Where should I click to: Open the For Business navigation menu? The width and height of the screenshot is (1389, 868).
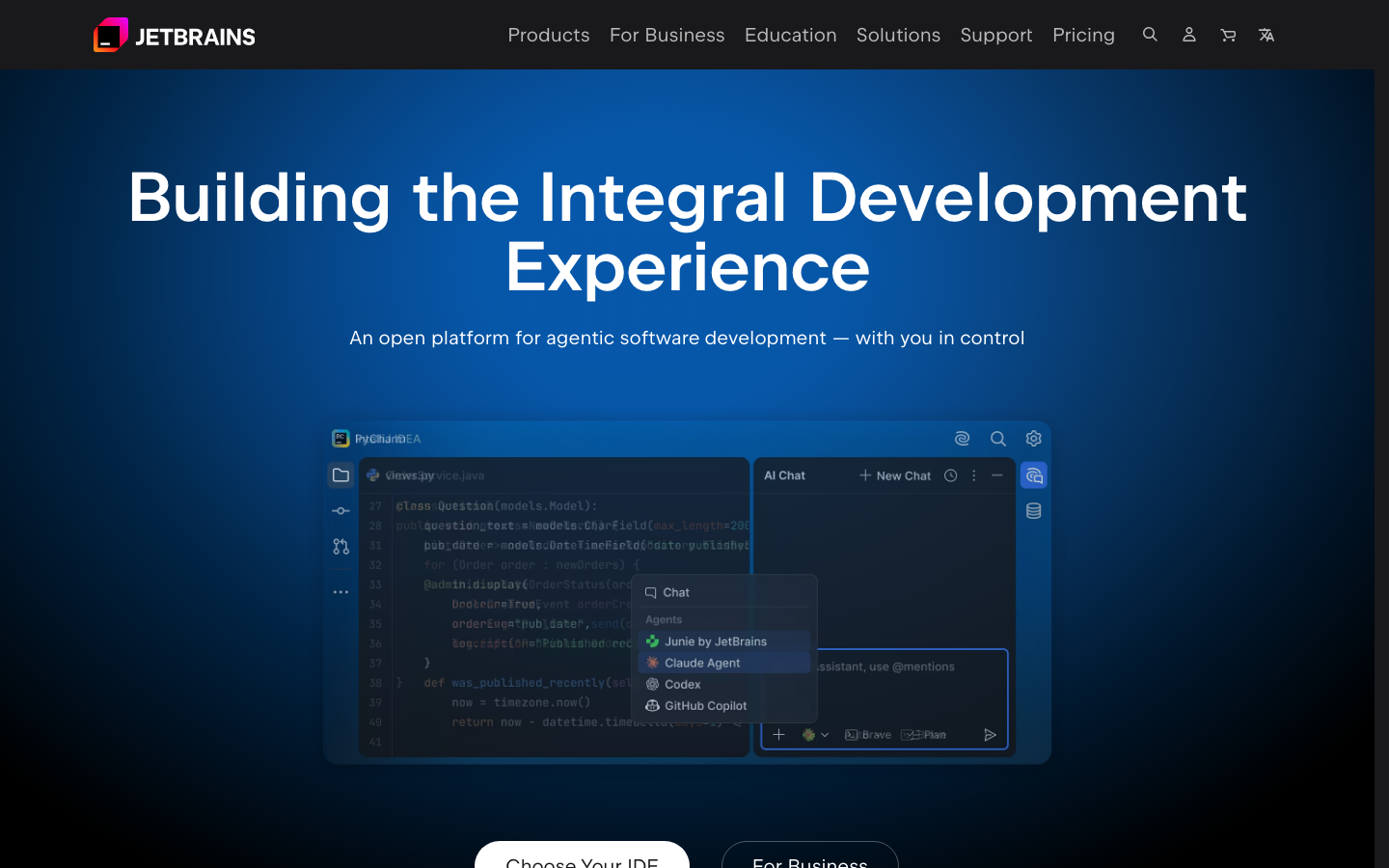pos(667,35)
